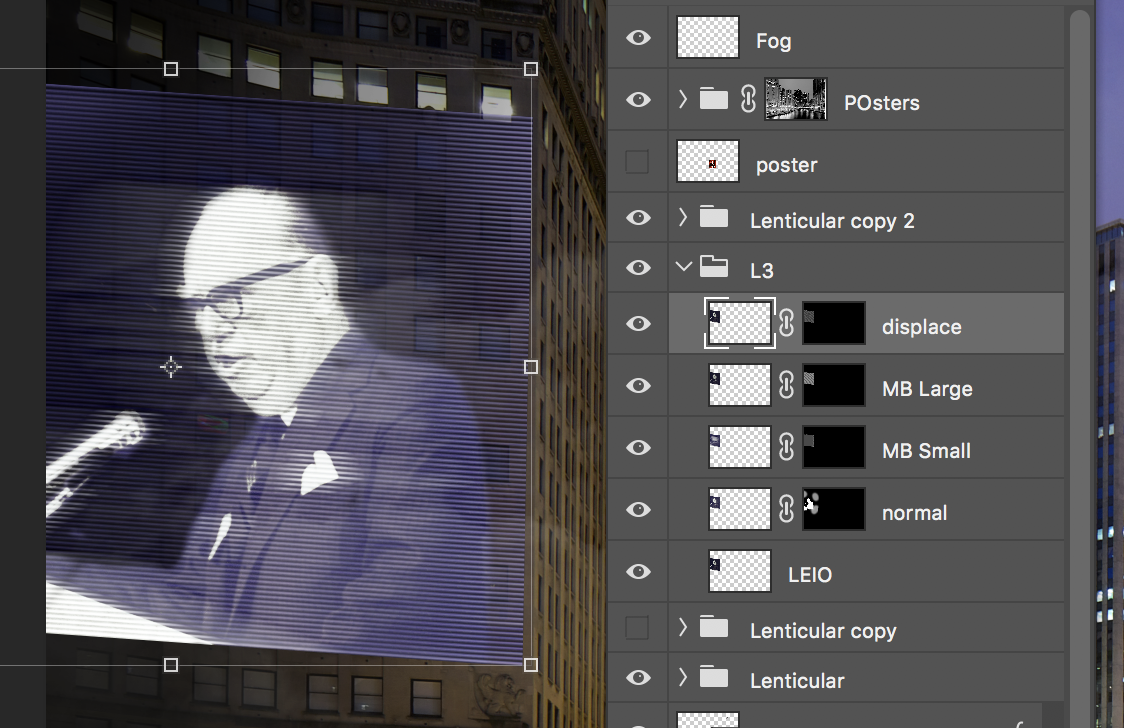Toggle MB Small layer visibility
Image resolution: width=1124 pixels, height=728 pixels.
(x=638, y=448)
